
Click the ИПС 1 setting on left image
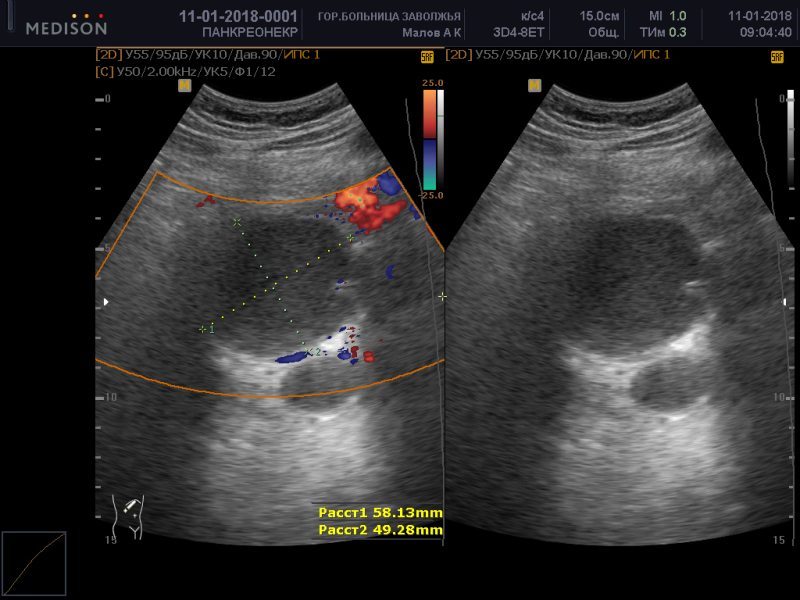[302, 55]
